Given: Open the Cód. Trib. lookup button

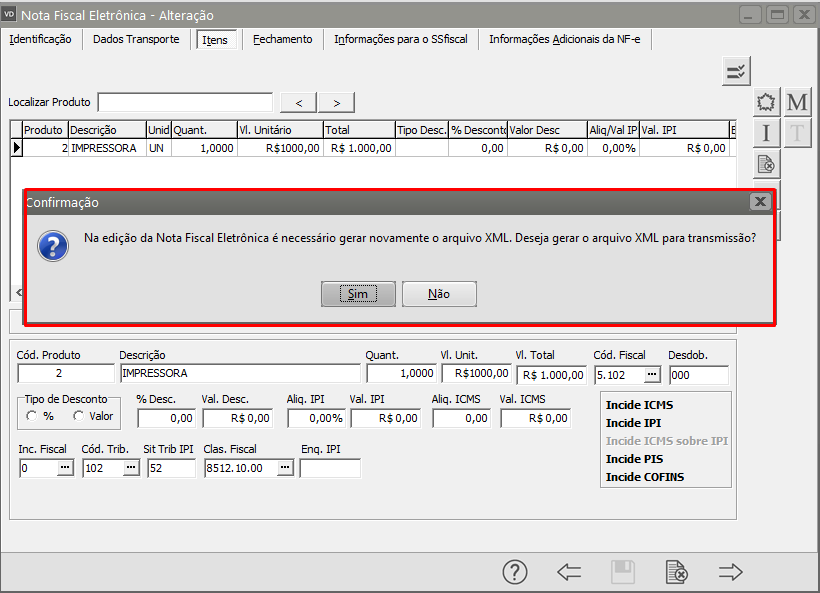Looking at the screenshot, I should pyautogui.click(x=131, y=468).
